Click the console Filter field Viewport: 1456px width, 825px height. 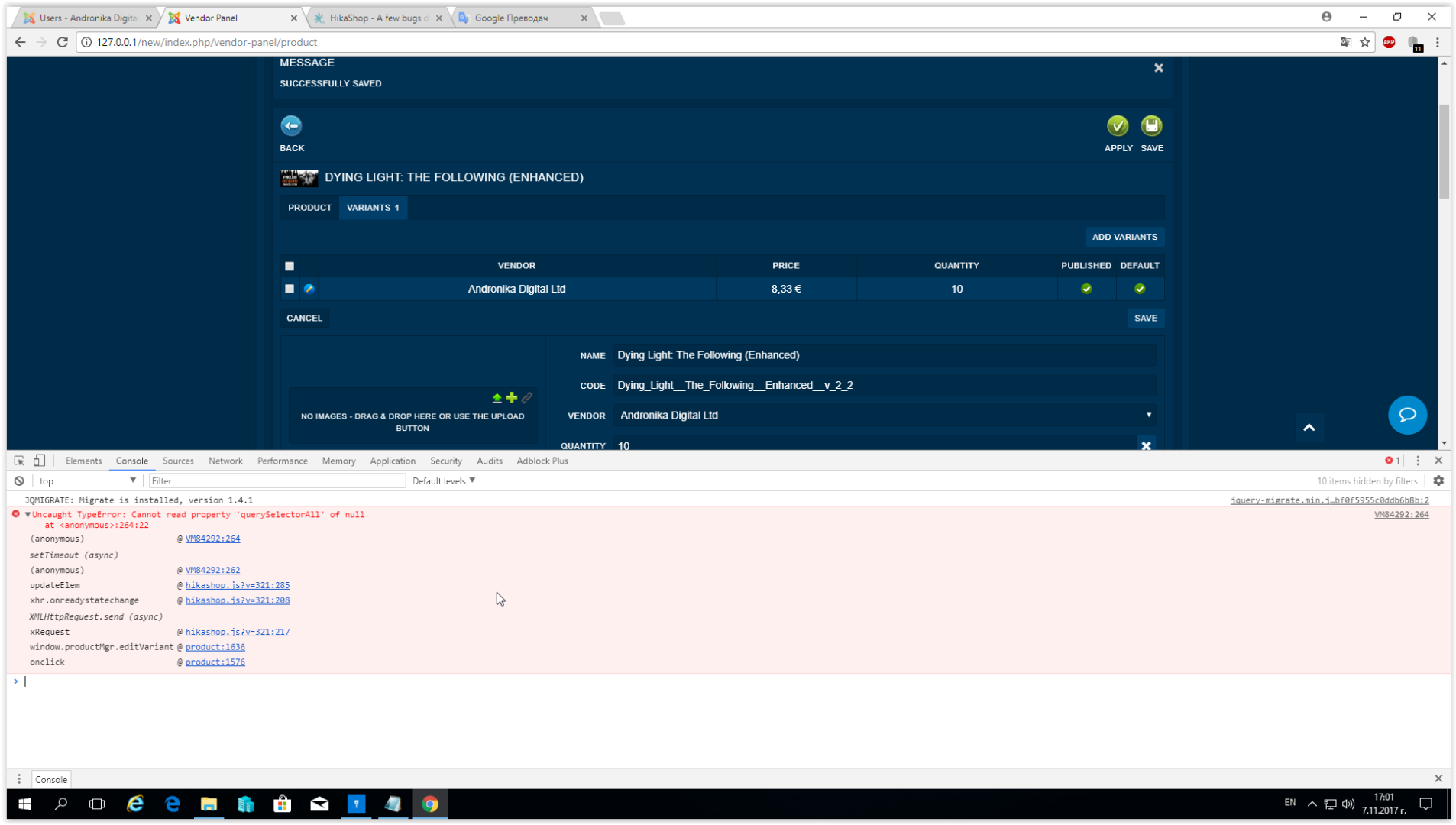[x=277, y=481]
